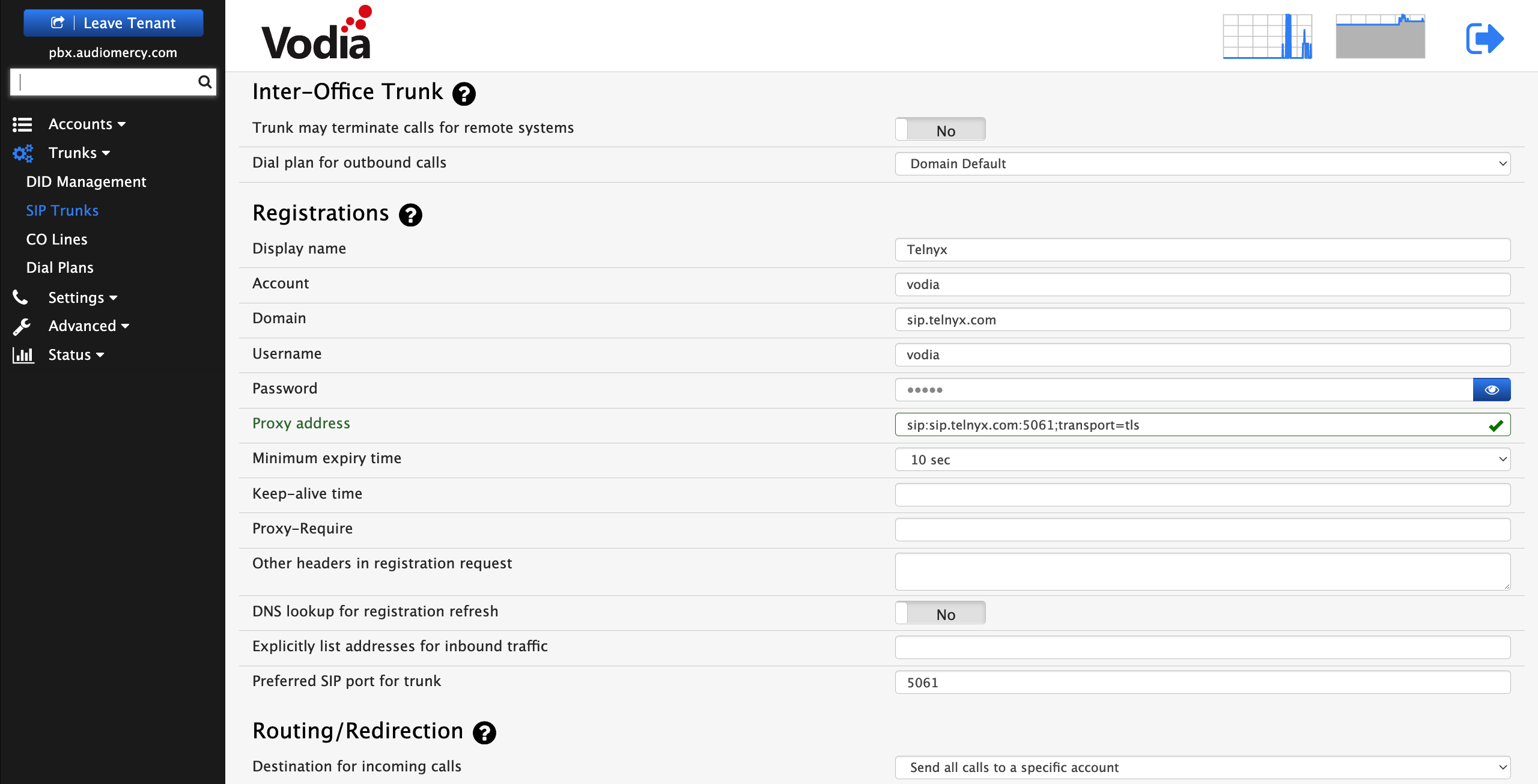The width and height of the screenshot is (1538, 784).
Task: Click the Accounts menu icon
Action: (x=21, y=124)
